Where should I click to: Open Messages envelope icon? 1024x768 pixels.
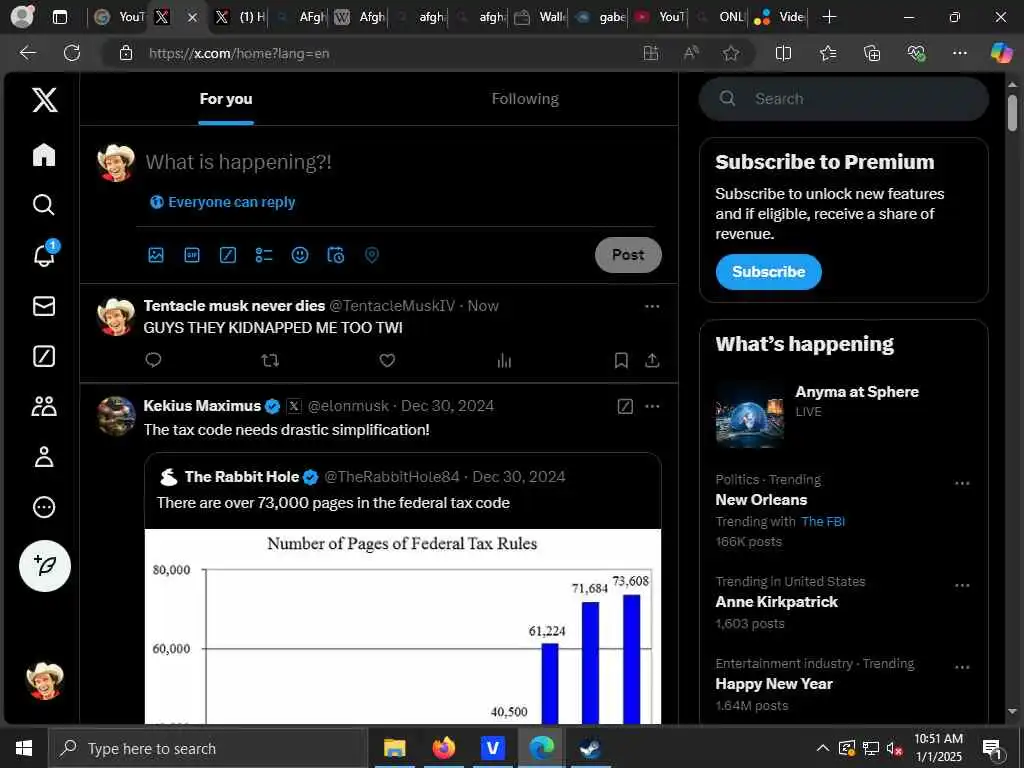[44, 306]
